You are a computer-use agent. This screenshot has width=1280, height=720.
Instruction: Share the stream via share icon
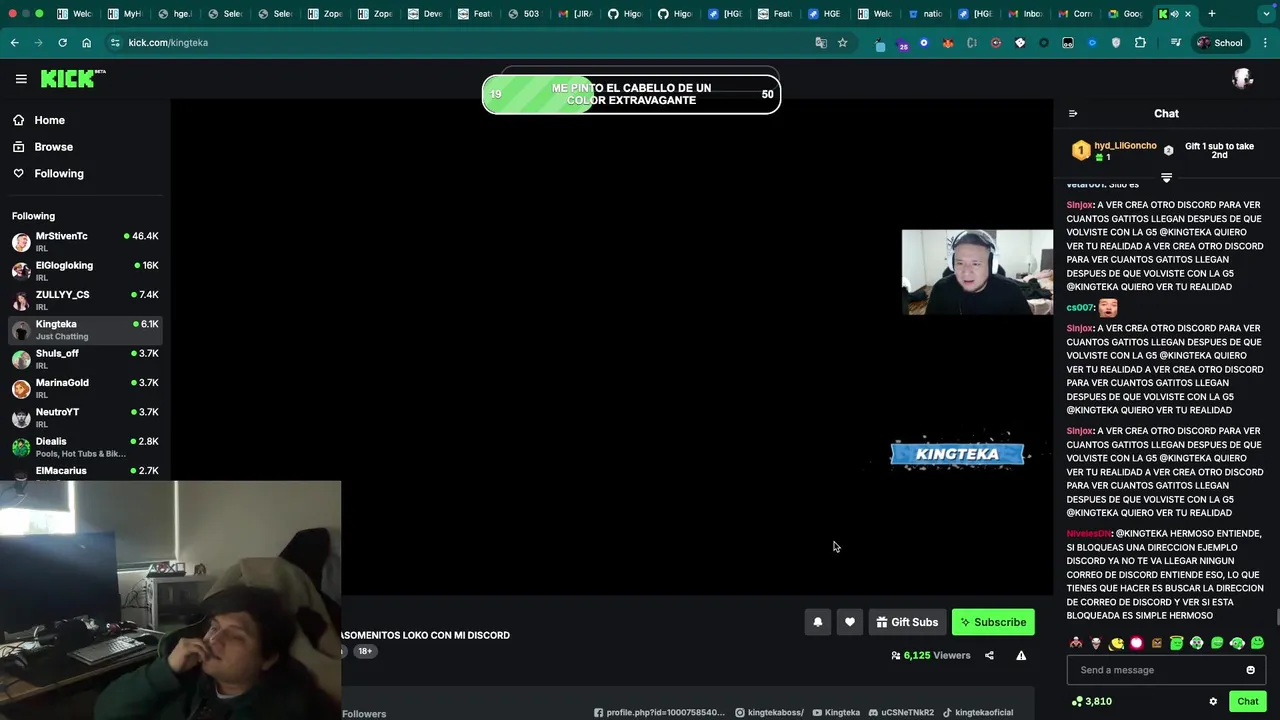[x=989, y=656]
